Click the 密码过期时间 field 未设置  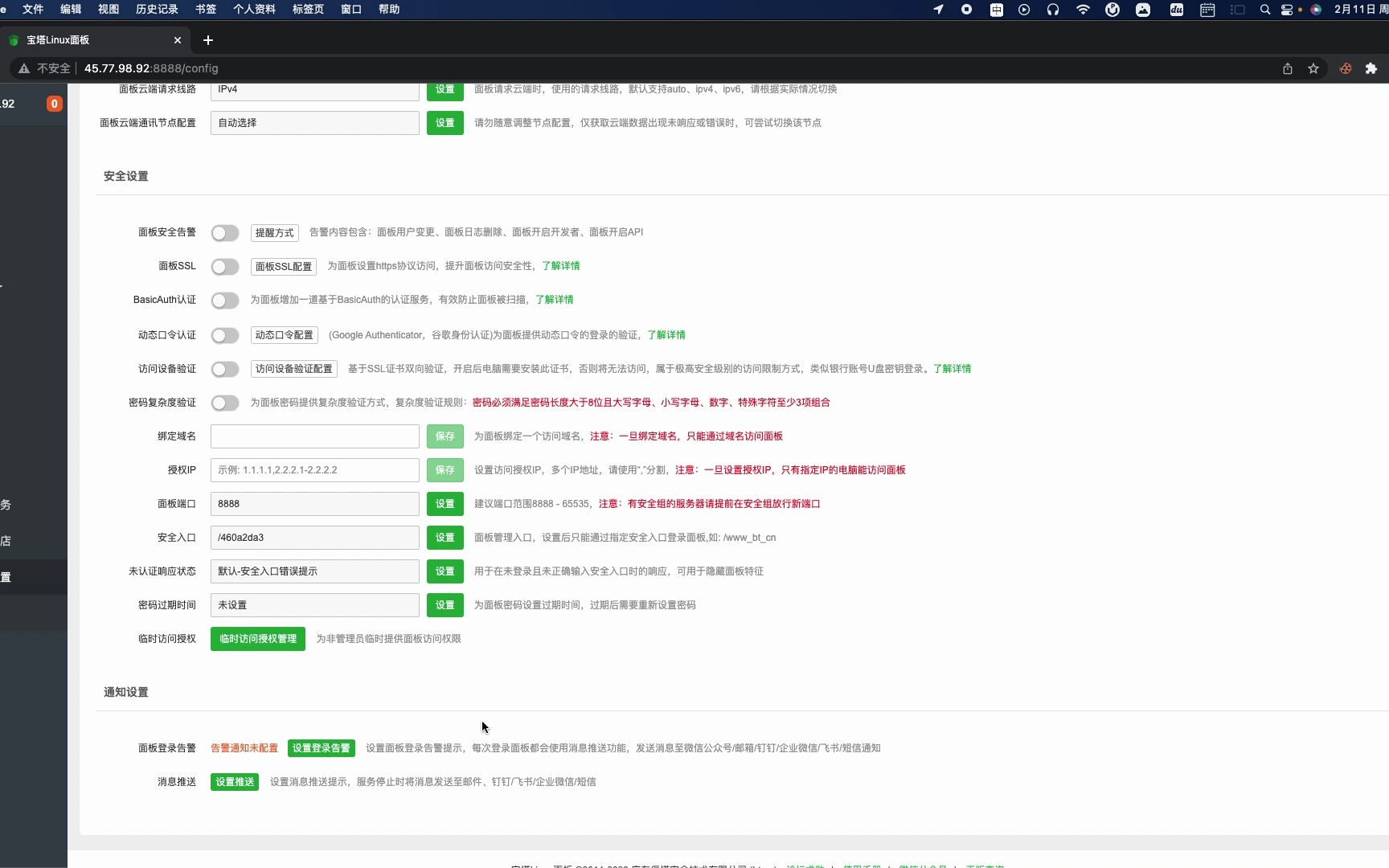click(x=315, y=605)
